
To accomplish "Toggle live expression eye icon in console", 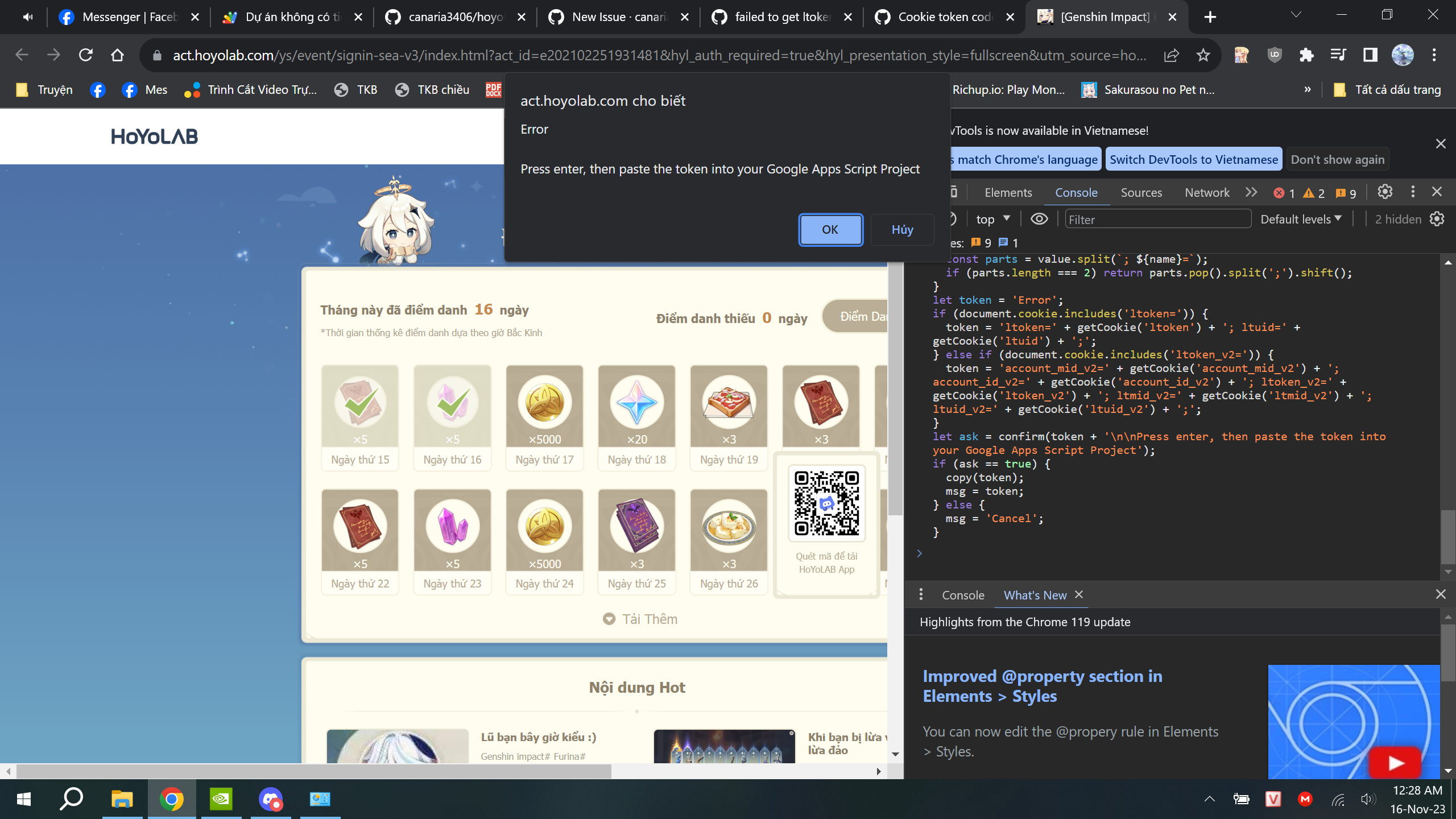I will [x=1039, y=219].
